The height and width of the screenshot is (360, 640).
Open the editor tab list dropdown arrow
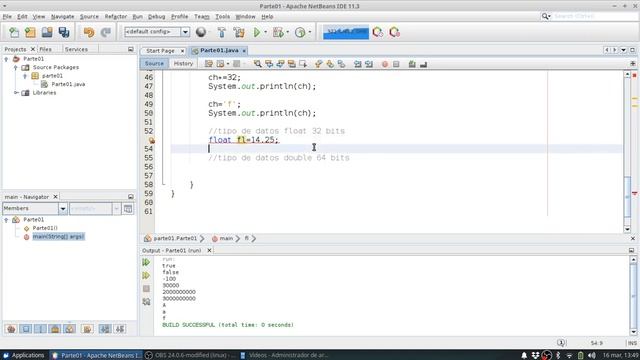coord(623,50)
